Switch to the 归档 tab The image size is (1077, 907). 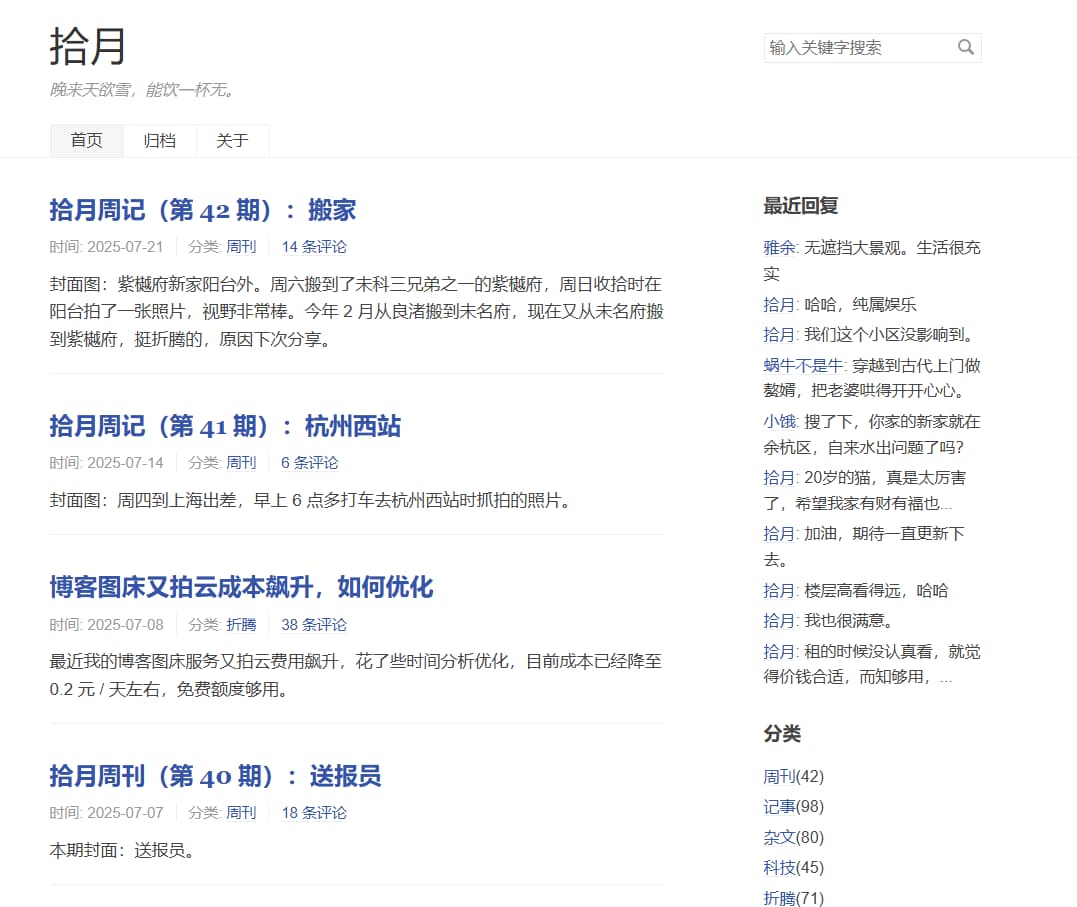[160, 141]
